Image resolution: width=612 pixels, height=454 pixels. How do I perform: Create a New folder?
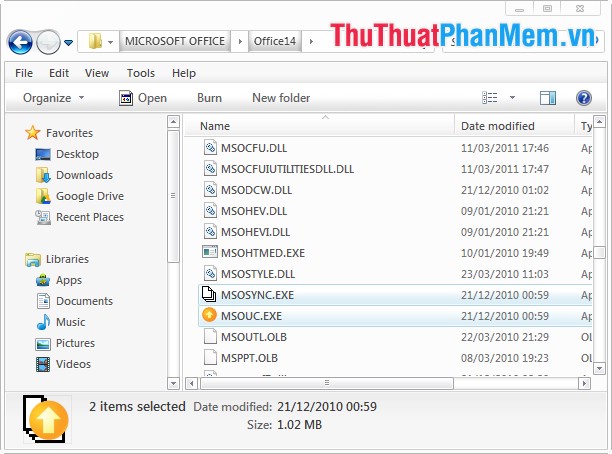281,98
